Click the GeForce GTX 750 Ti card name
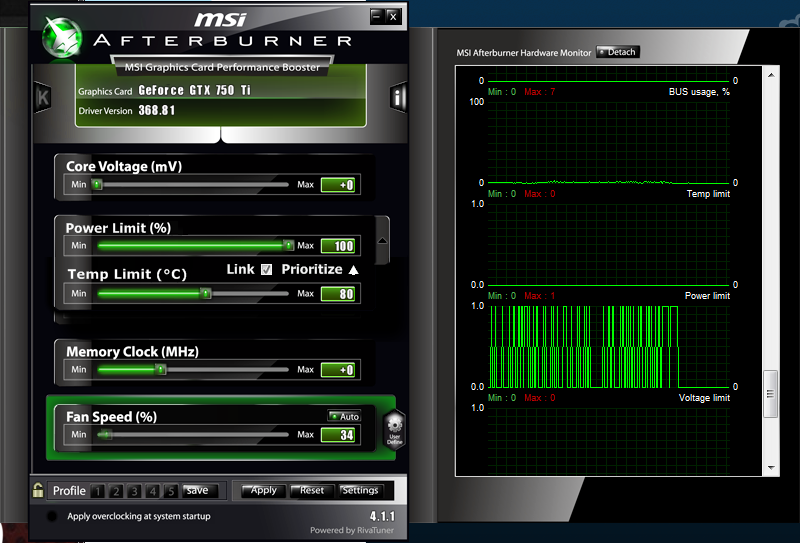This screenshot has height=543, width=800. (194, 90)
